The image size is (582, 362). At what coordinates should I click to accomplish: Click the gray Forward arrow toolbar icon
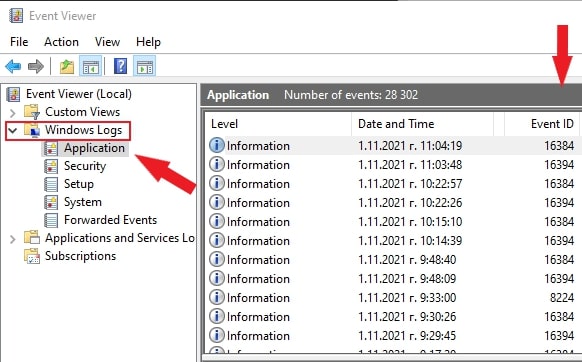click(36, 67)
